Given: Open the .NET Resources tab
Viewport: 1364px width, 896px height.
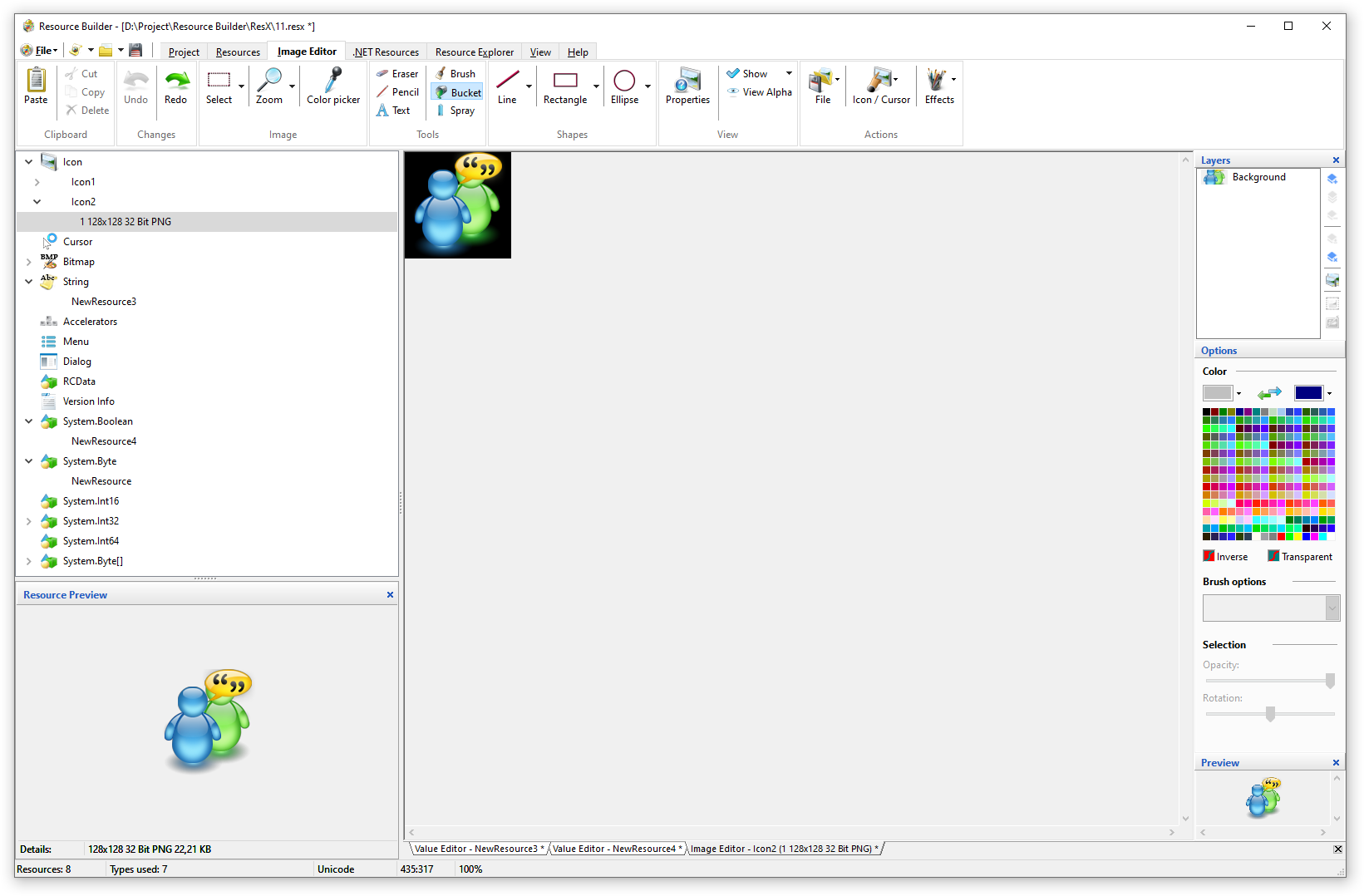Looking at the screenshot, I should tap(386, 52).
